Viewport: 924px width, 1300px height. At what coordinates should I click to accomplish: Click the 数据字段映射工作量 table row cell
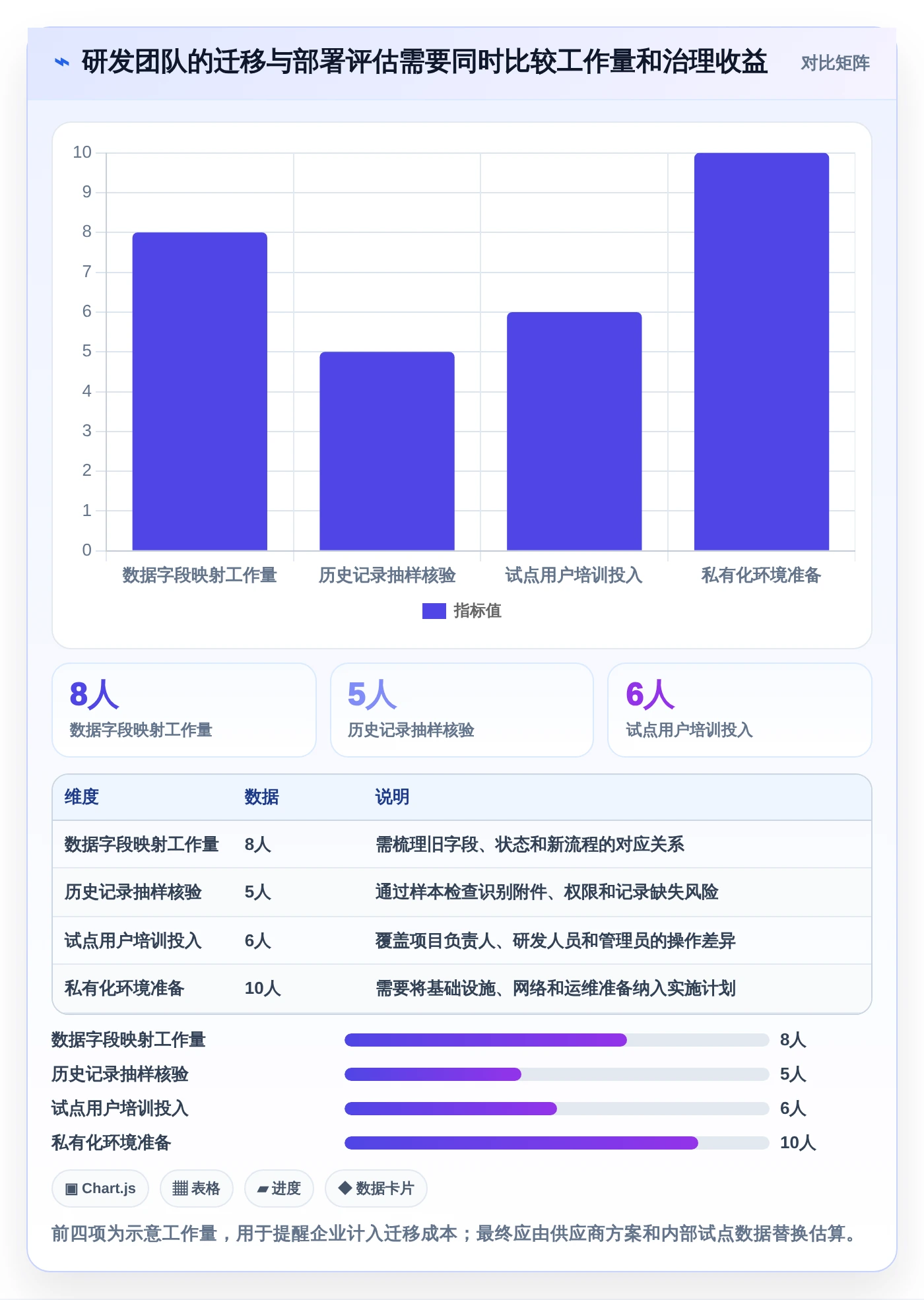pos(141,845)
